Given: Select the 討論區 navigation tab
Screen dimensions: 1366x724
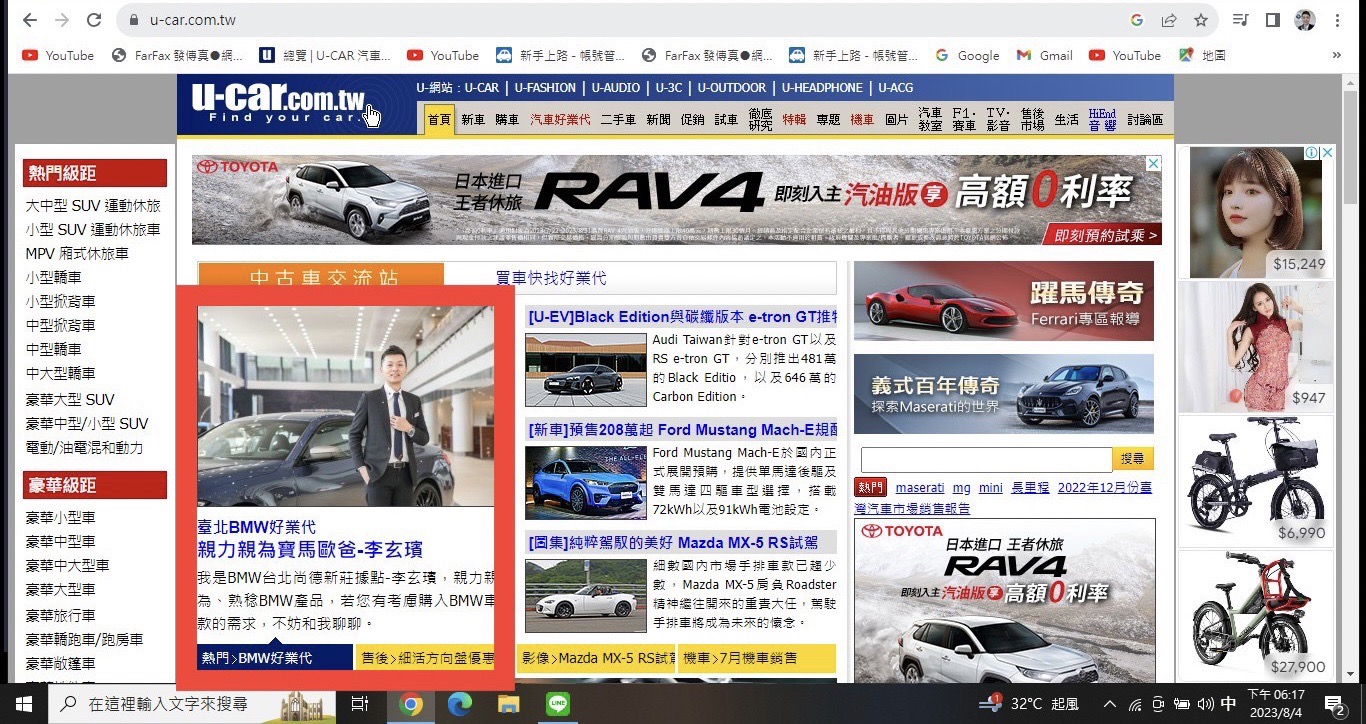Looking at the screenshot, I should coord(1145,119).
